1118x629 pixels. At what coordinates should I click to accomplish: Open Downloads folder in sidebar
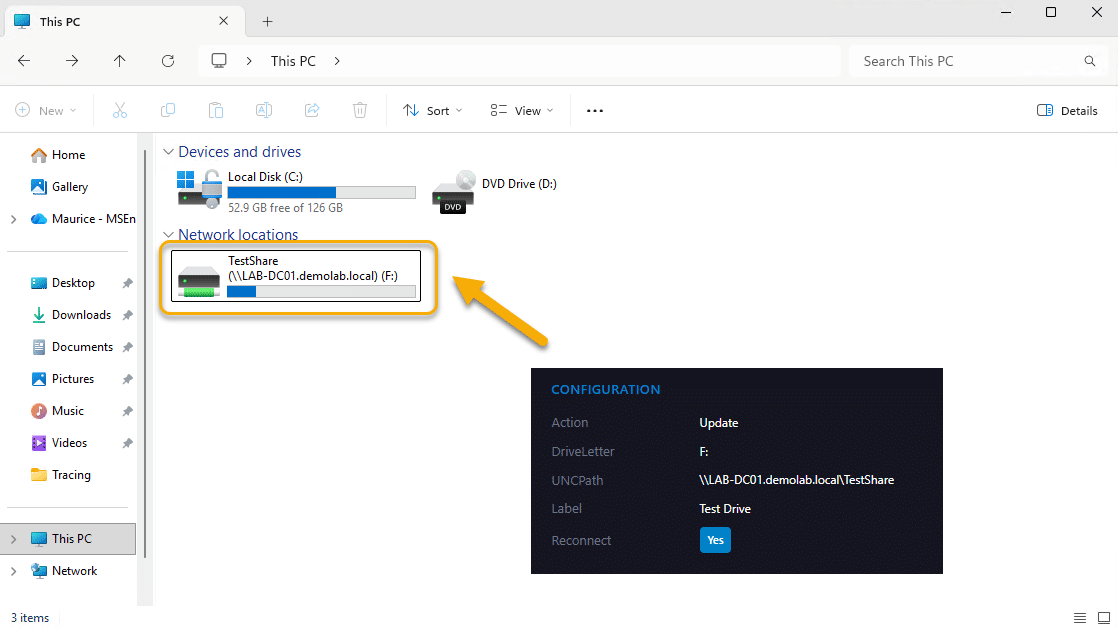(81, 315)
